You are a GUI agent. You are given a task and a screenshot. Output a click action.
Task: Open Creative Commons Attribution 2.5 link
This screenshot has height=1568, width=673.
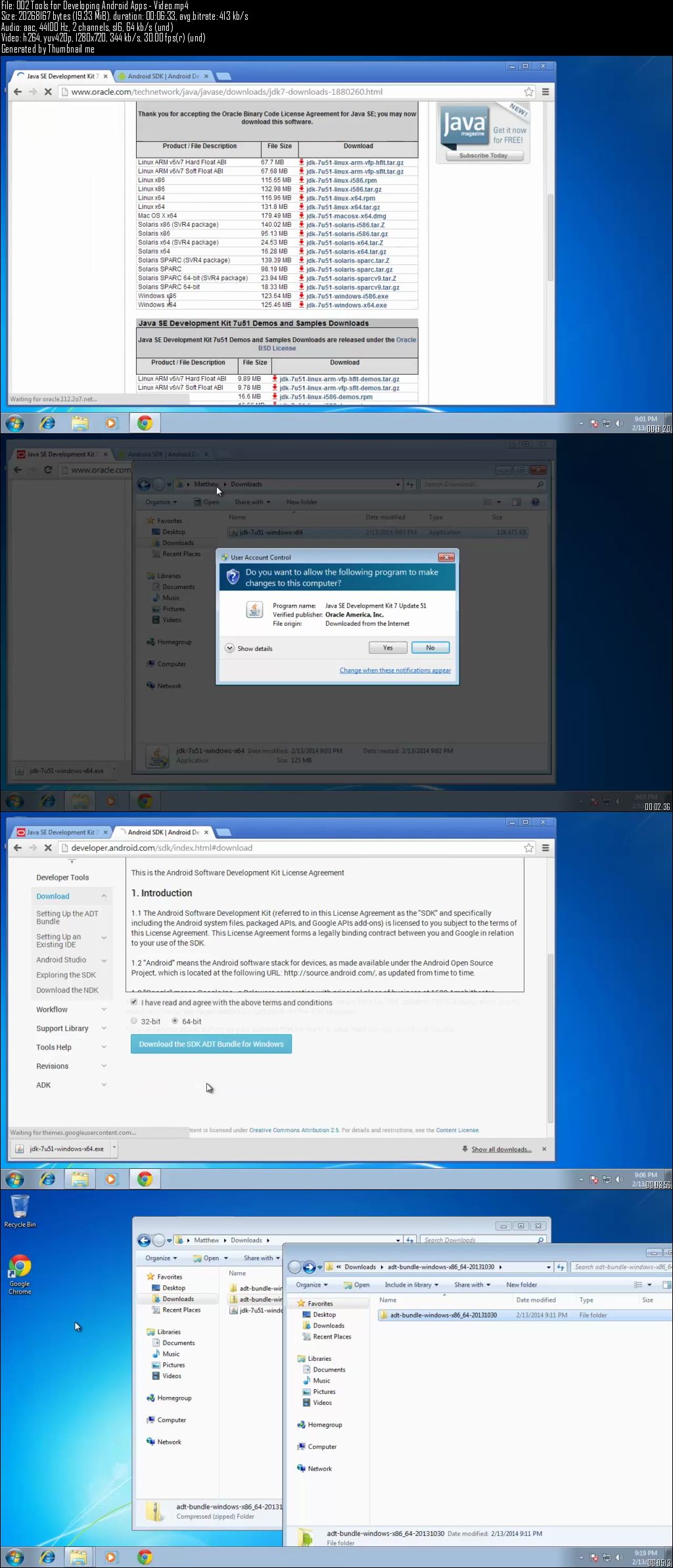294,1130
